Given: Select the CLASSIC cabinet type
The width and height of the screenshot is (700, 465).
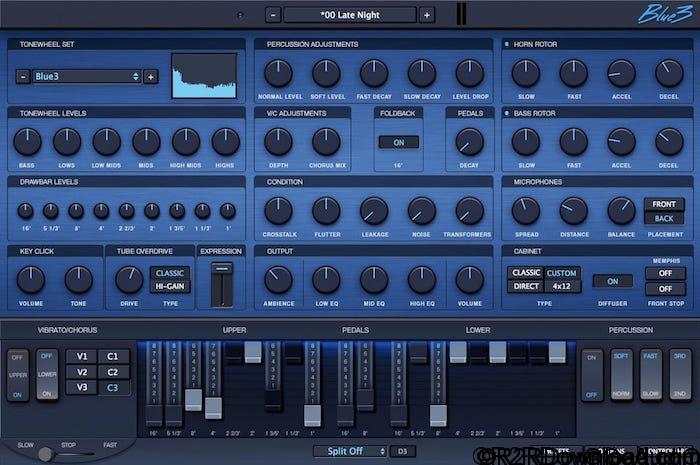Looking at the screenshot, I should pos(526,272).
